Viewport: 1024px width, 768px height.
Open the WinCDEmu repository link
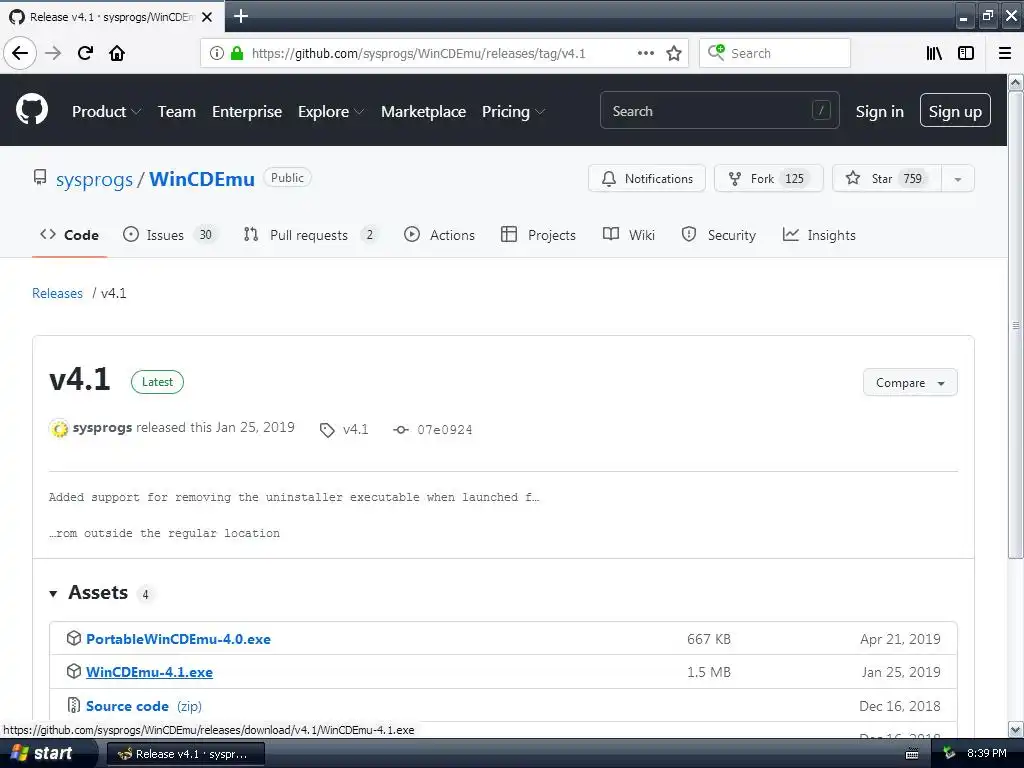(x=202, y=179)
